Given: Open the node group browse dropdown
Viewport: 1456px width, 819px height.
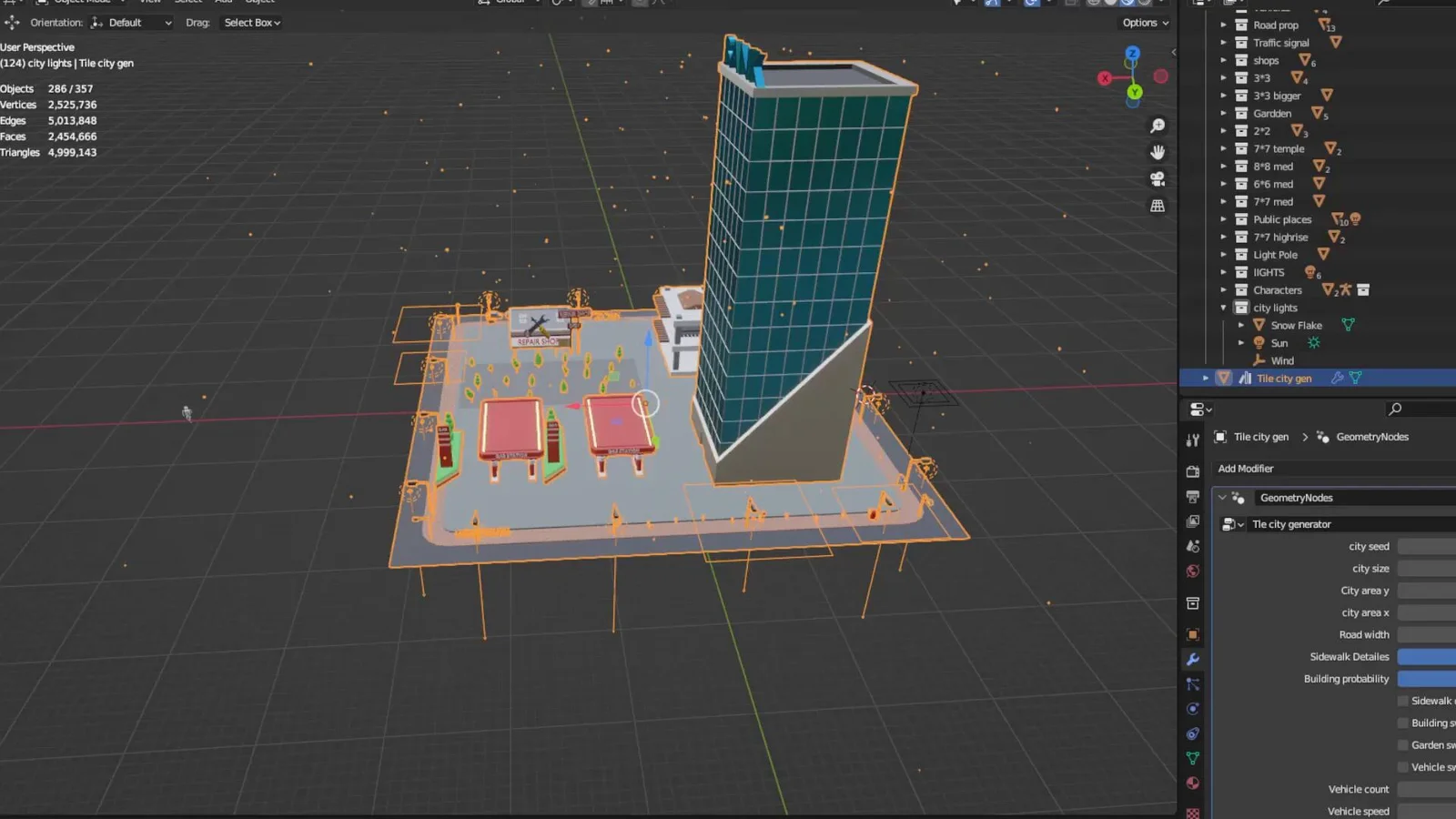Looking at the screenshot, I should point(1233,524).
